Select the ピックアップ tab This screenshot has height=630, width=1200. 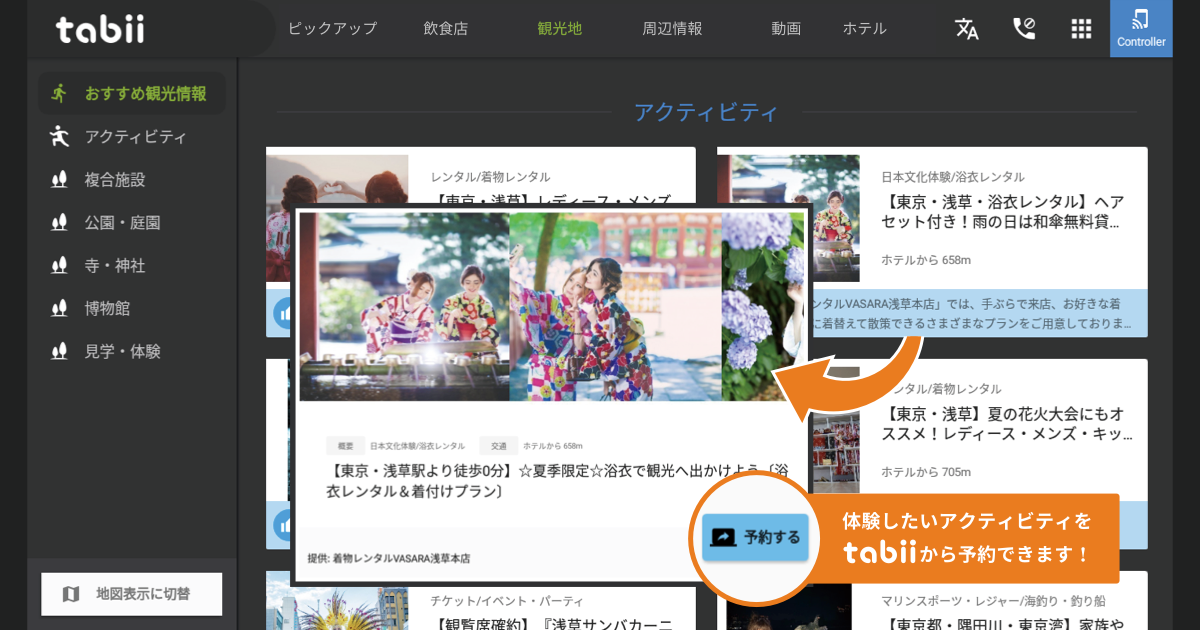332,29
